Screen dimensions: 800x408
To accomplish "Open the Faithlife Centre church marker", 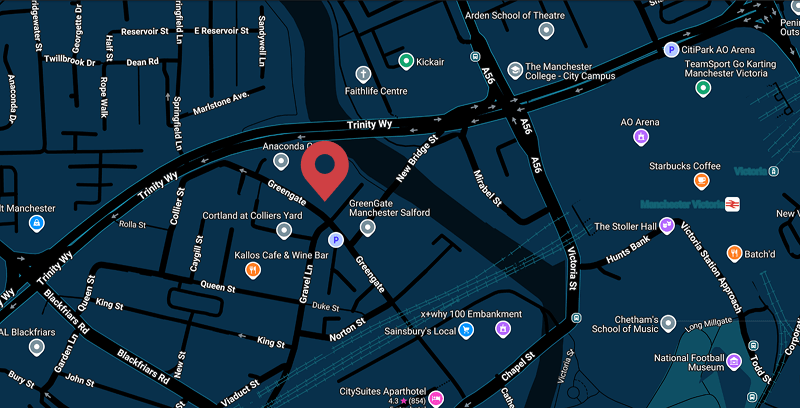I will (x=363, y=74).
